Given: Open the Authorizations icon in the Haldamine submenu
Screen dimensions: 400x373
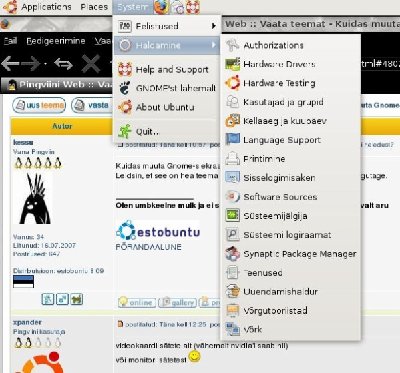Looking at the screenshot, I should pyautogui.click(x=232, y=45).
